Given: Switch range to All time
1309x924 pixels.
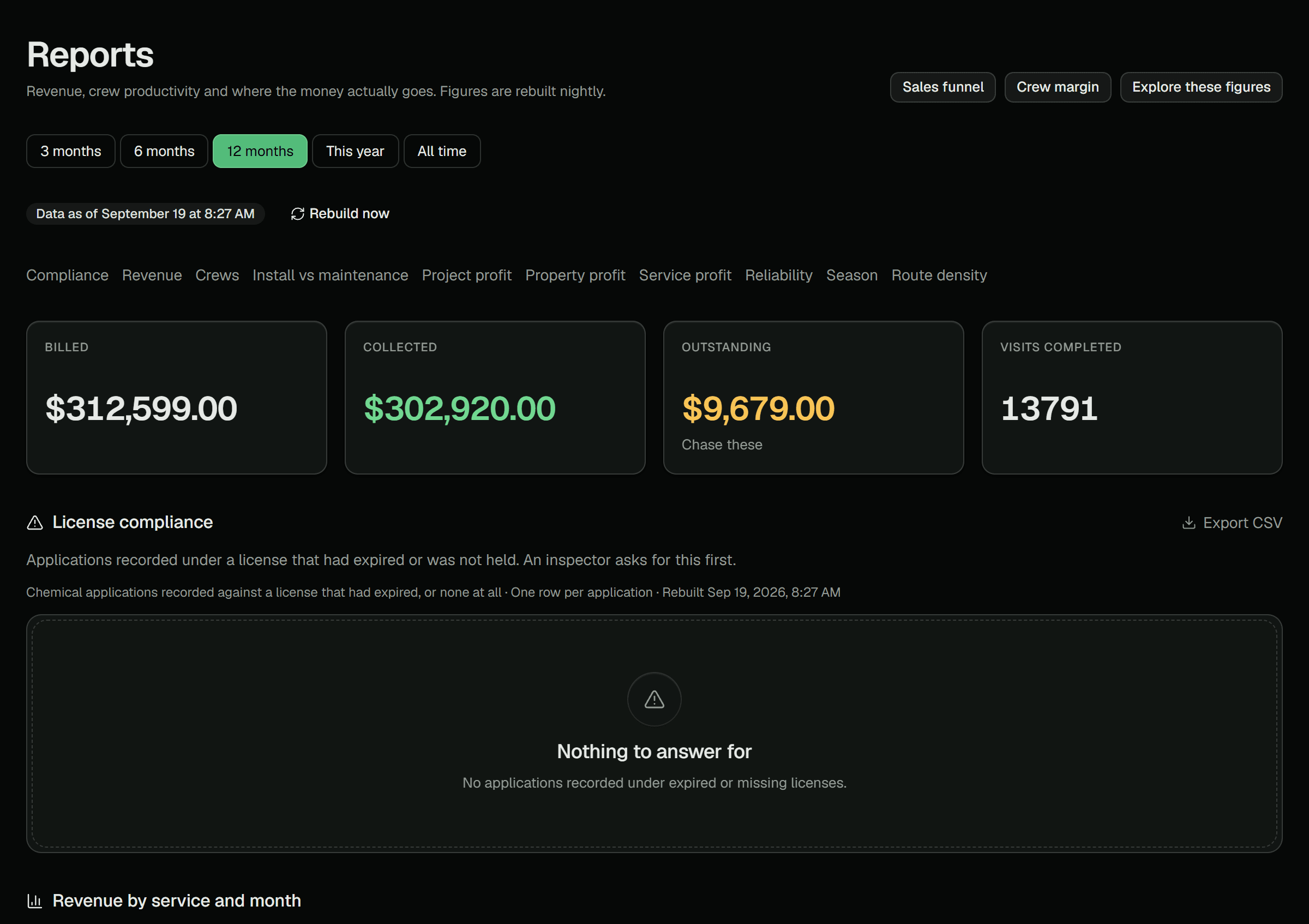Looking at the screenshot, I should tap(442, 151).
